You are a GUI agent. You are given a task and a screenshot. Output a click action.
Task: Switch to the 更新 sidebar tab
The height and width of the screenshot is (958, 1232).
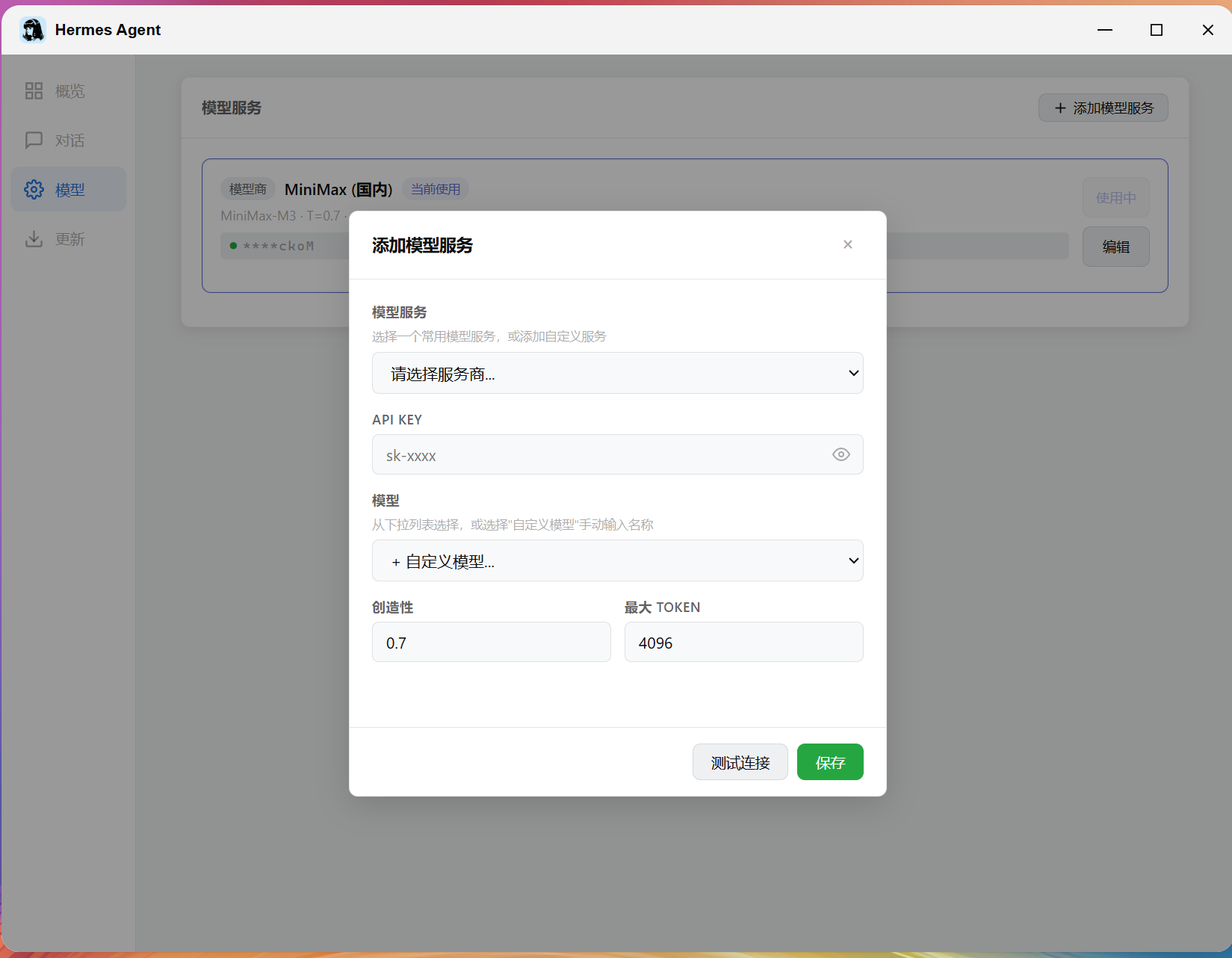[68, 239]
